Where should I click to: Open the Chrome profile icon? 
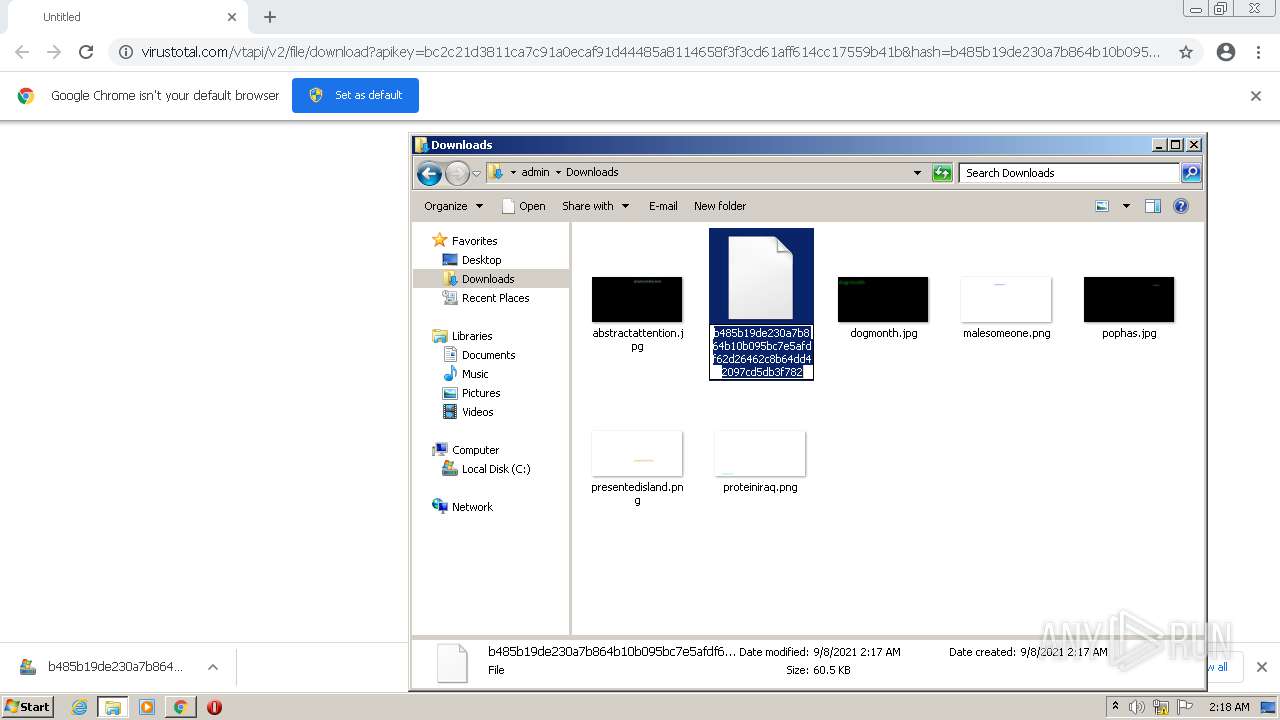click(x=1226, y=52)
